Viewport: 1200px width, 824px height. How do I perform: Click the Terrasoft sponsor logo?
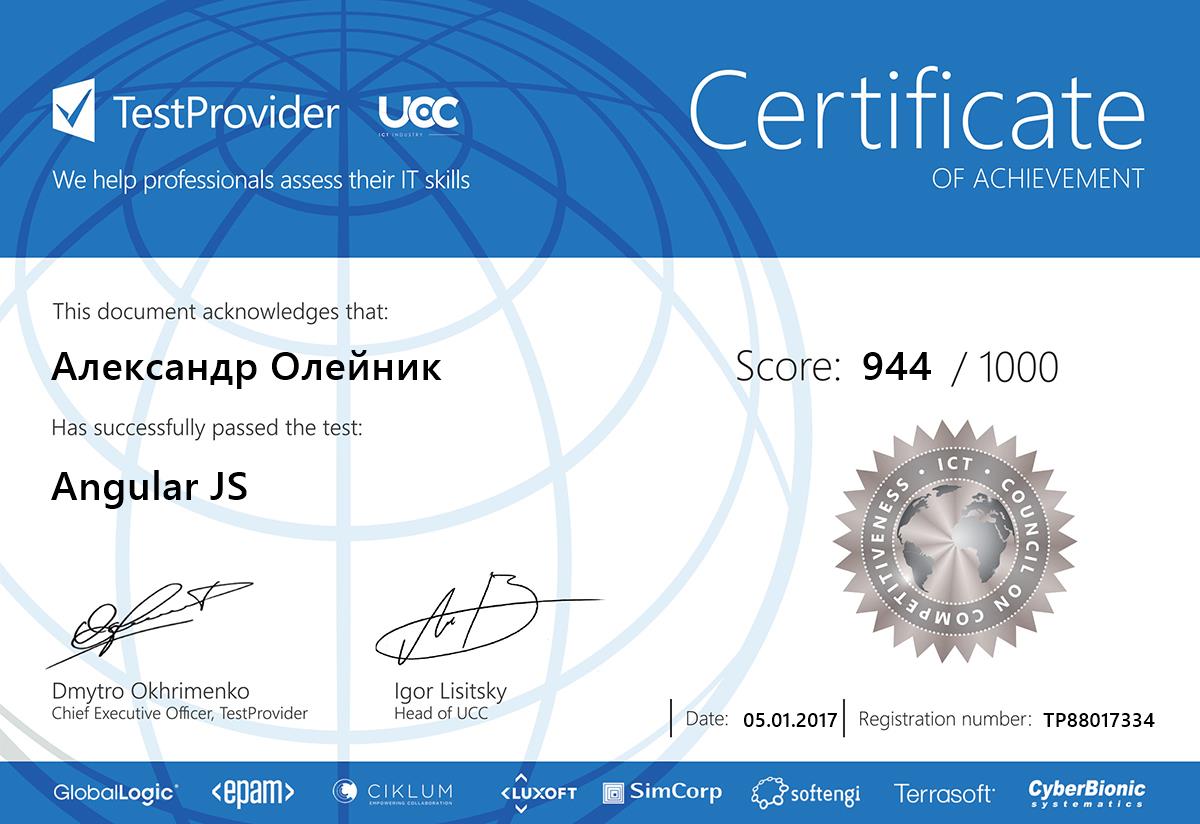(944, 794)
